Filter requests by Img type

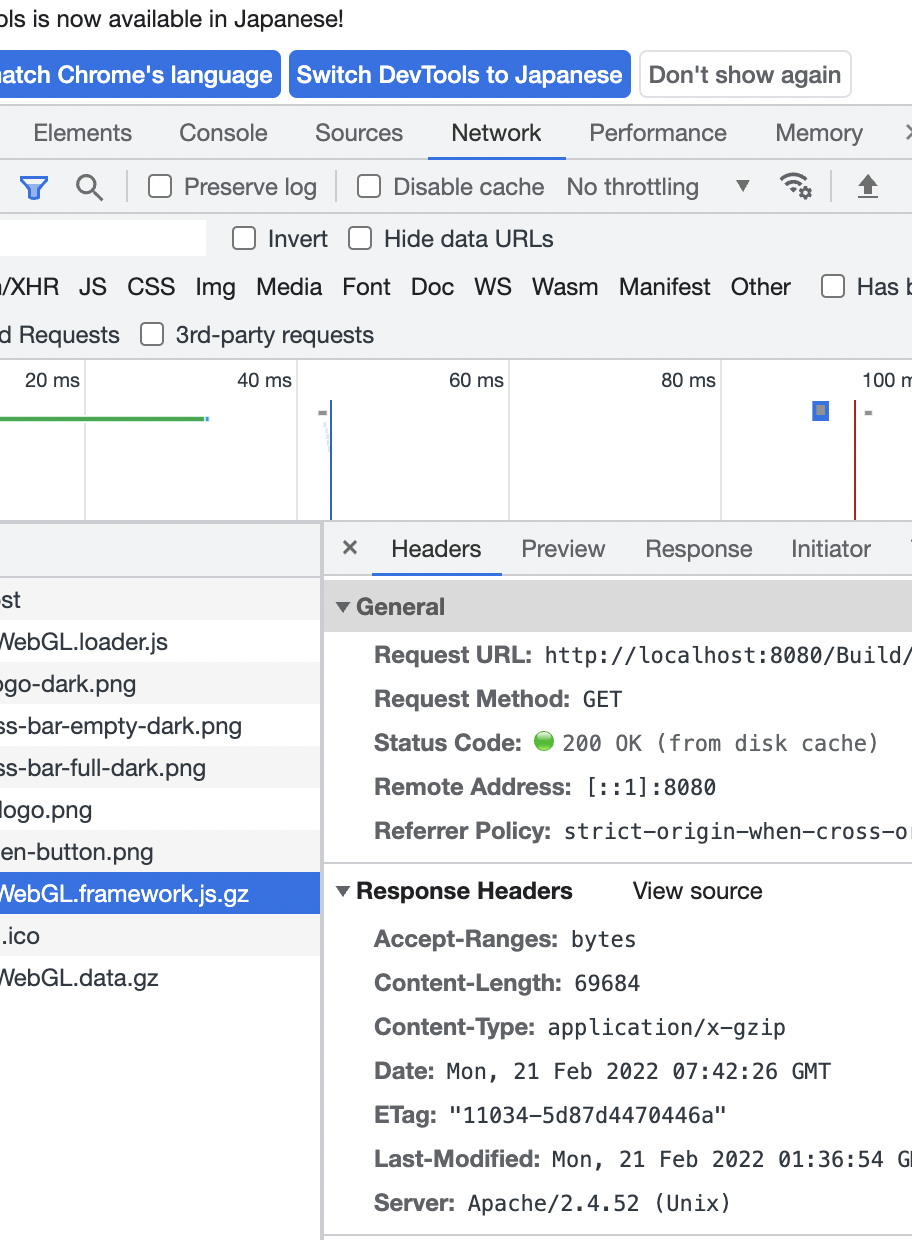215,287
